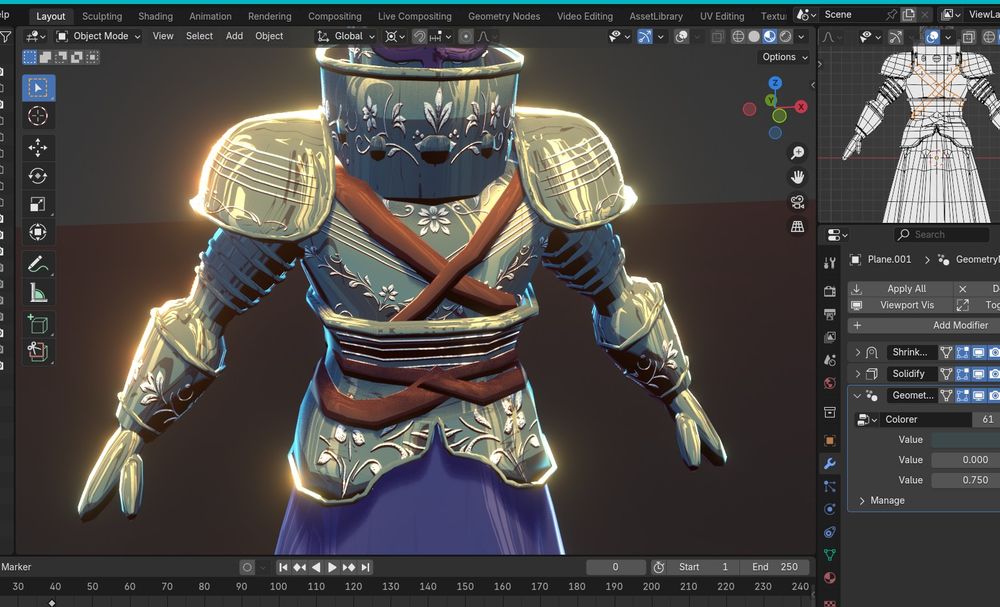Click the Apply All button
Viewport: 1000px width, 607px height.
(x=900, y=289)
